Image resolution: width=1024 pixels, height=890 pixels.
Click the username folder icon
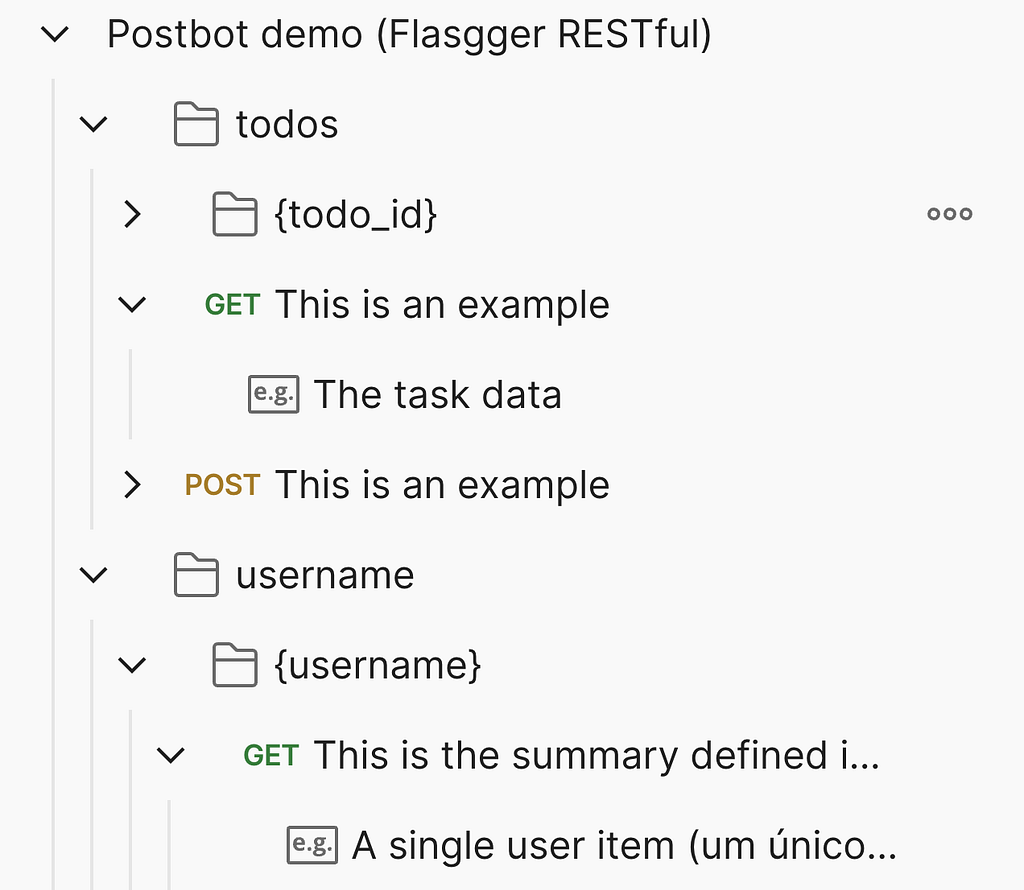tap(196, 575)
